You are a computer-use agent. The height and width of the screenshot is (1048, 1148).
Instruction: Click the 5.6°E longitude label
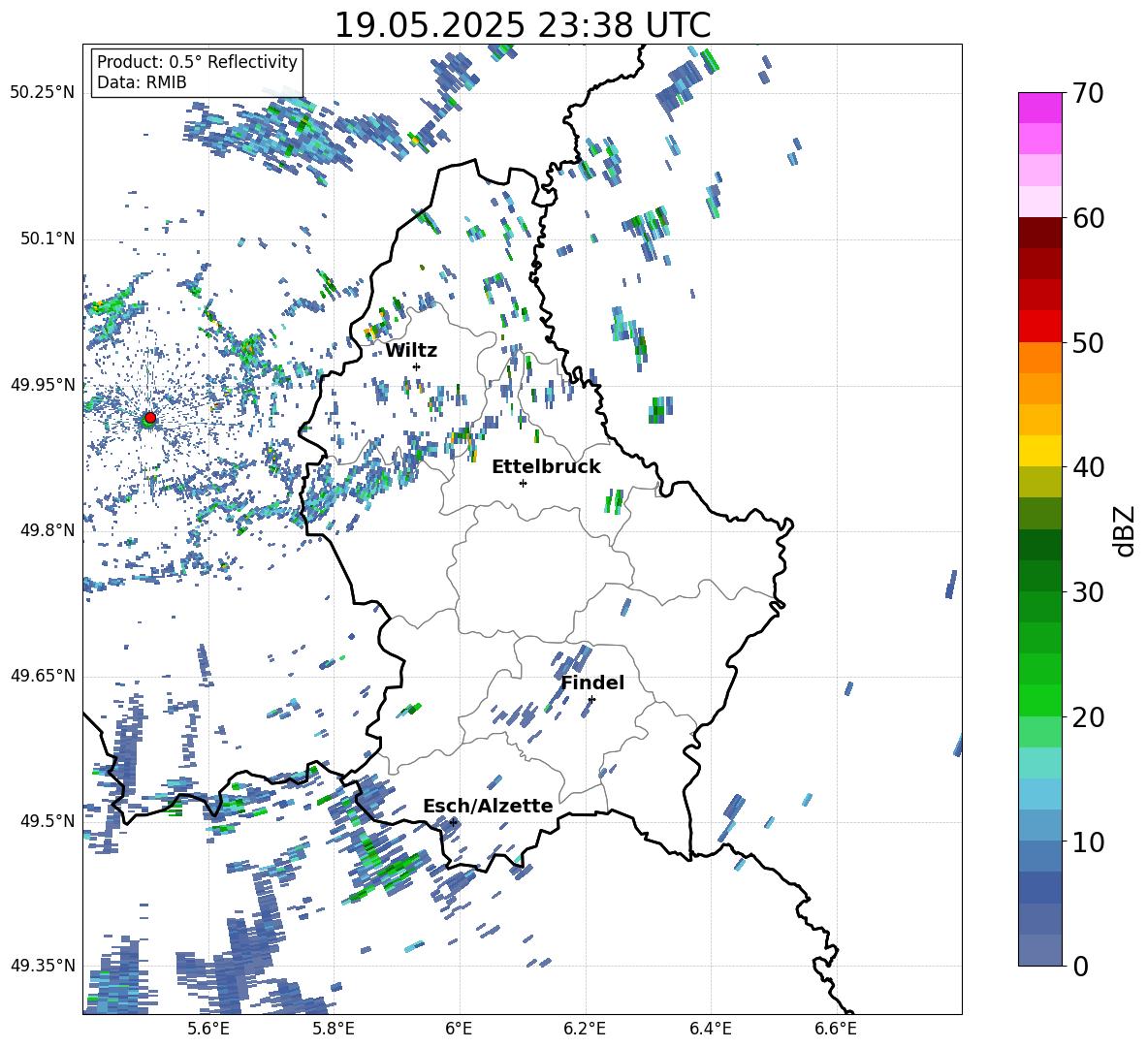(208, 1029)
